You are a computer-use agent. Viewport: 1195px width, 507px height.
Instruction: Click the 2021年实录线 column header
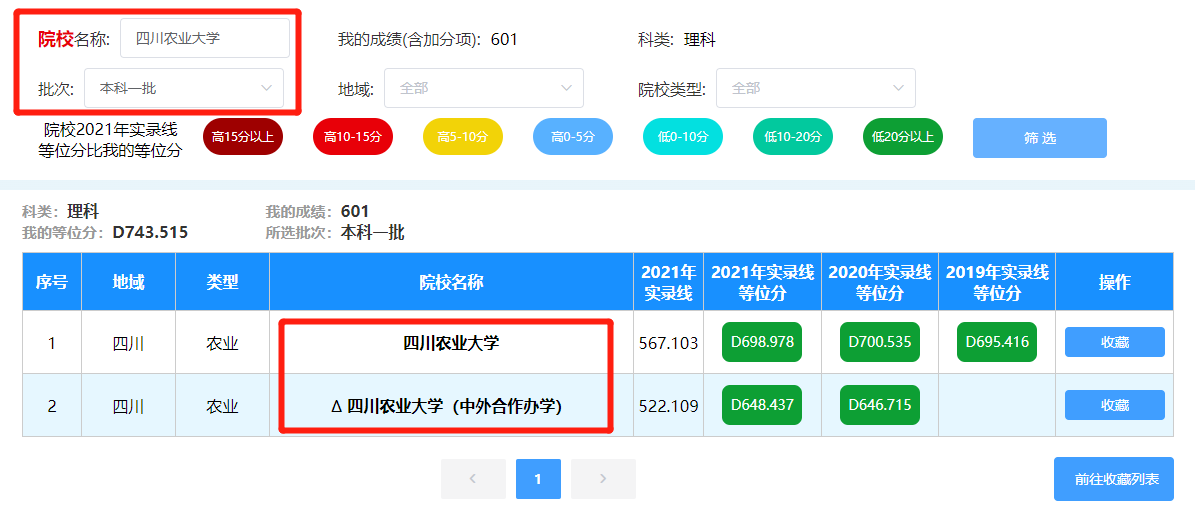(x=668, y=282)
